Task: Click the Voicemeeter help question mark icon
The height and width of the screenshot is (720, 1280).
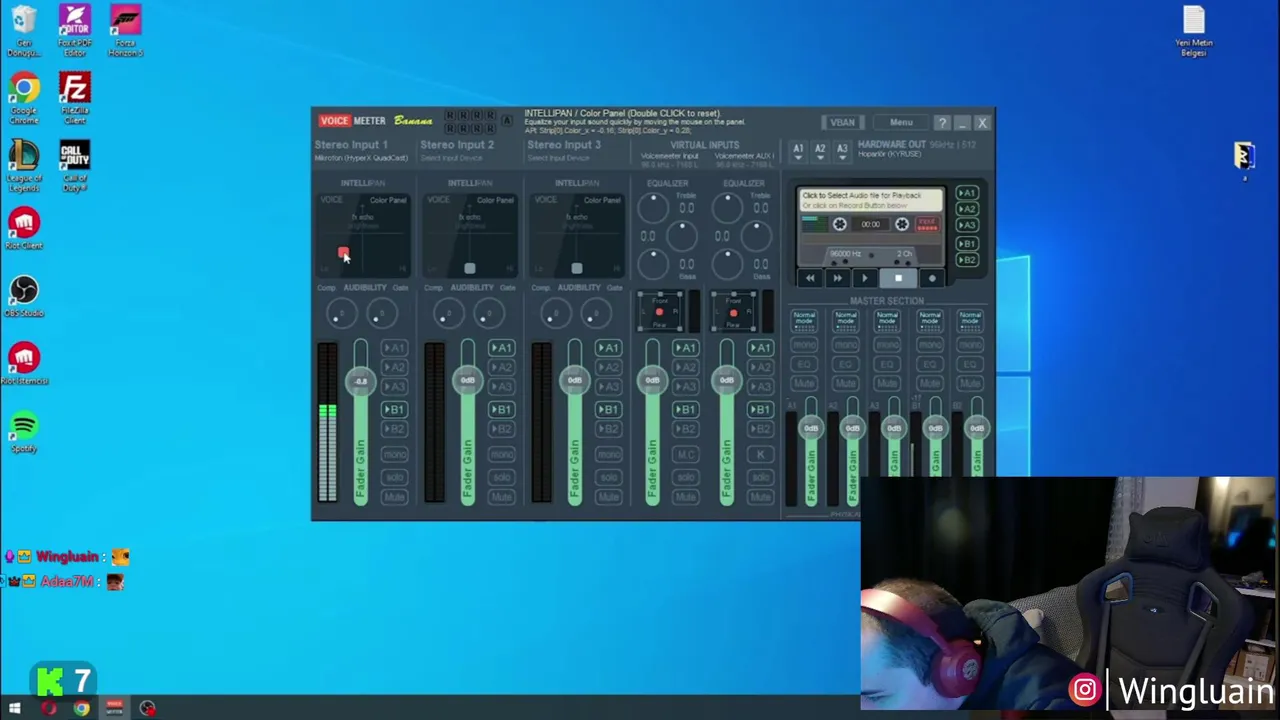Action: click(x=942, y=122)
